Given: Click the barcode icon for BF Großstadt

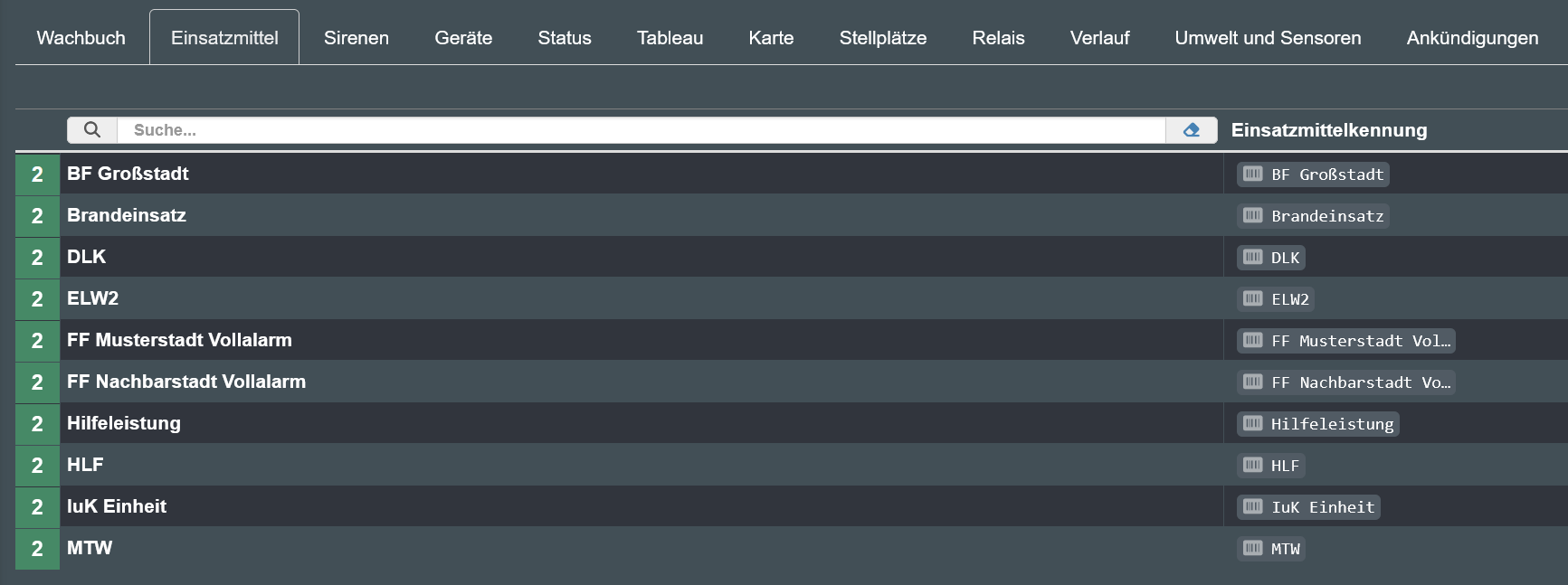Looking at the screenshot, I should (1253, 174).
